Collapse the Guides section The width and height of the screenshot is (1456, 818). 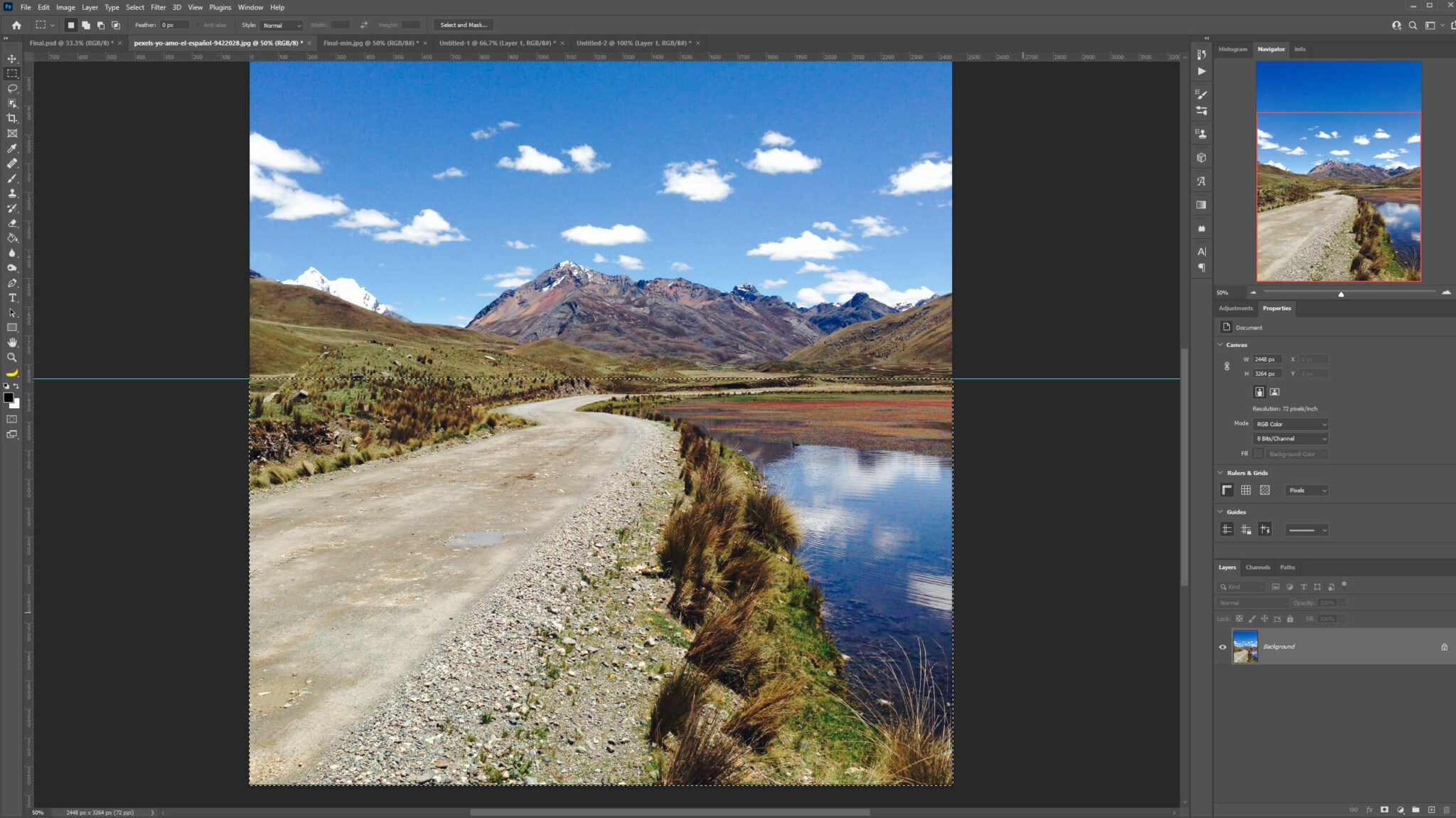coord(1220,512)
